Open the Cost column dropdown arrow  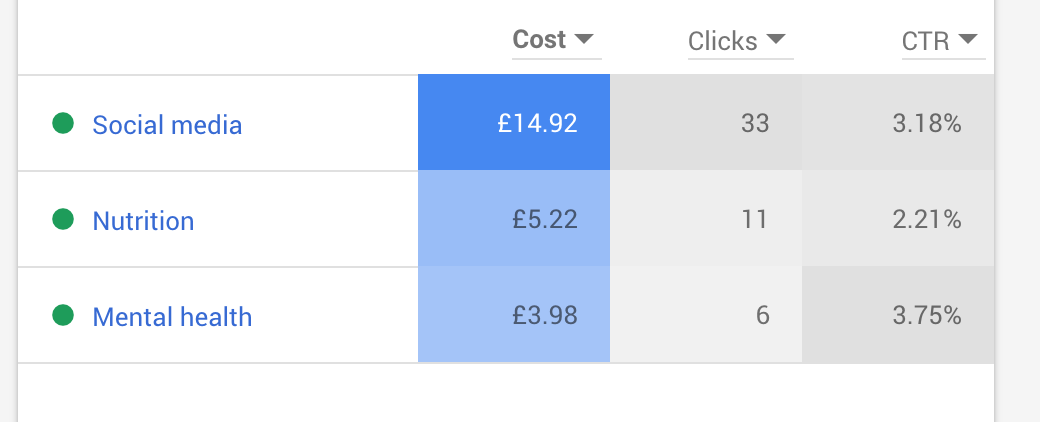pyautogui.click(x=584, y=39)
